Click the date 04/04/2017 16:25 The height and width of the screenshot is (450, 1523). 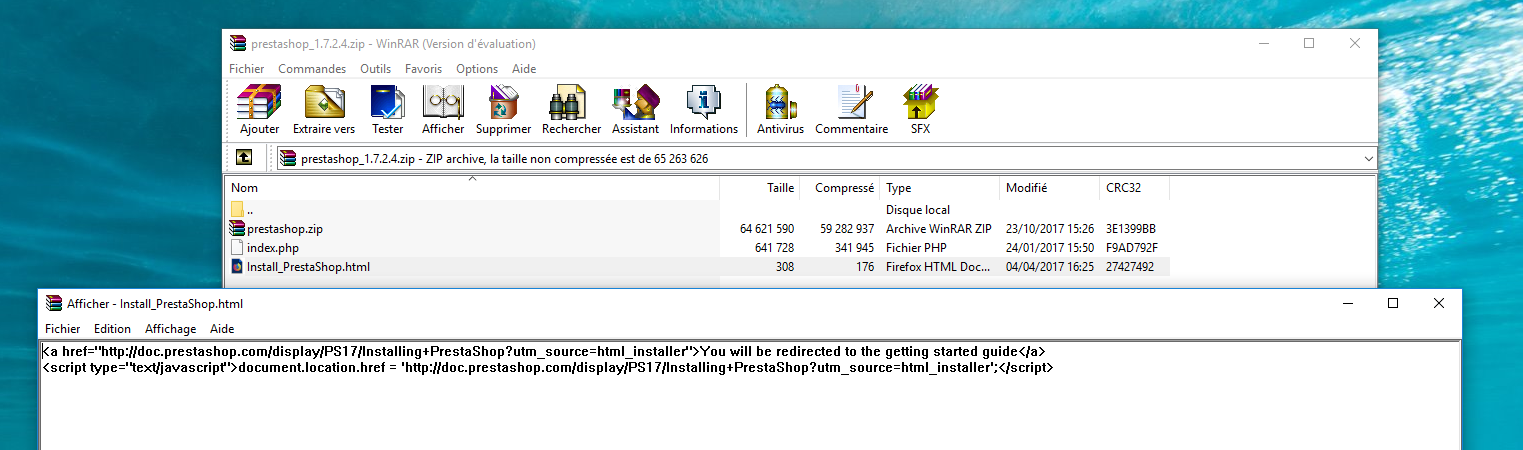coord(1050,267)
